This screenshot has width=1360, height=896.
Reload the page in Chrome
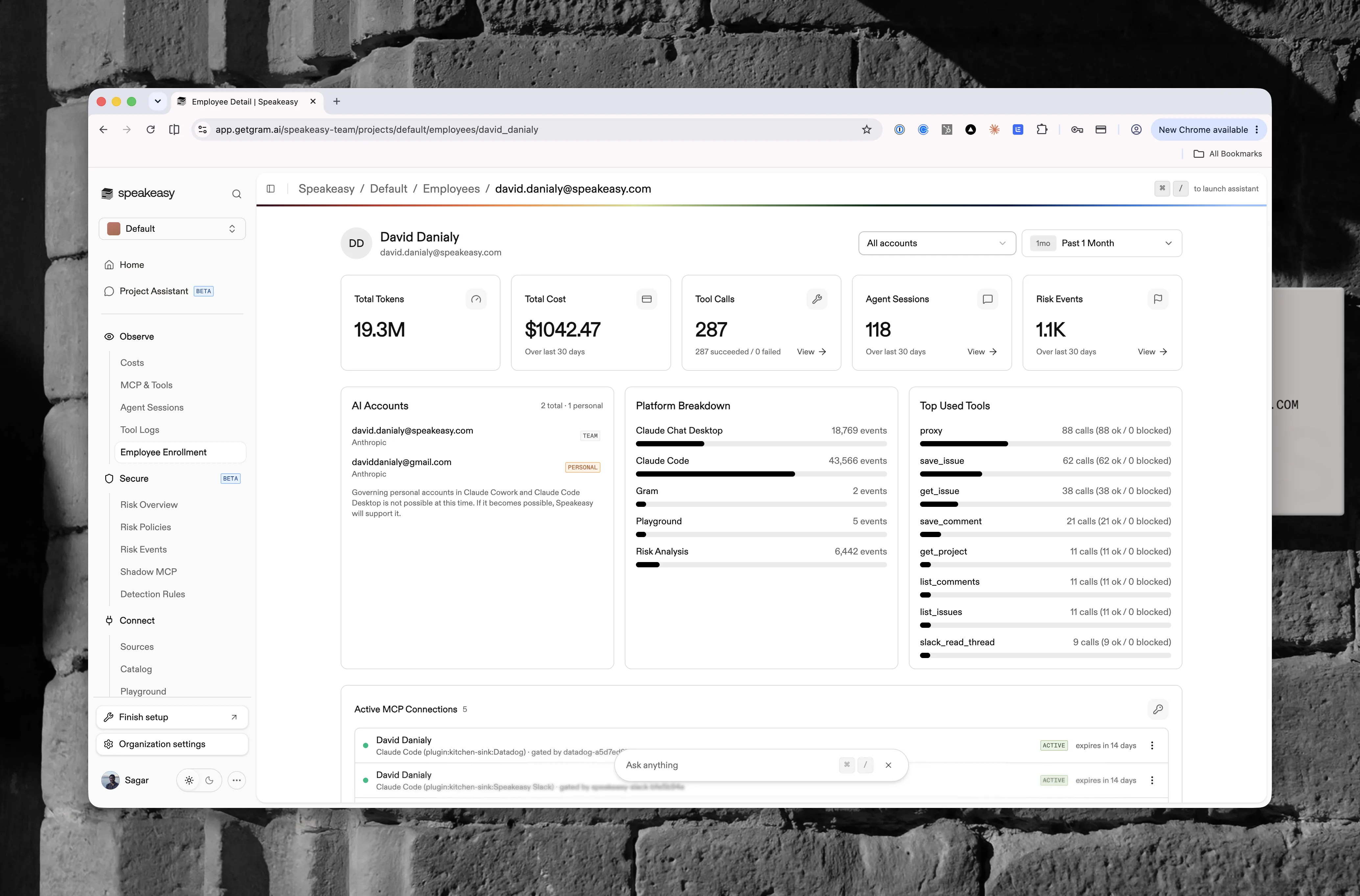(x=150, y=130)
